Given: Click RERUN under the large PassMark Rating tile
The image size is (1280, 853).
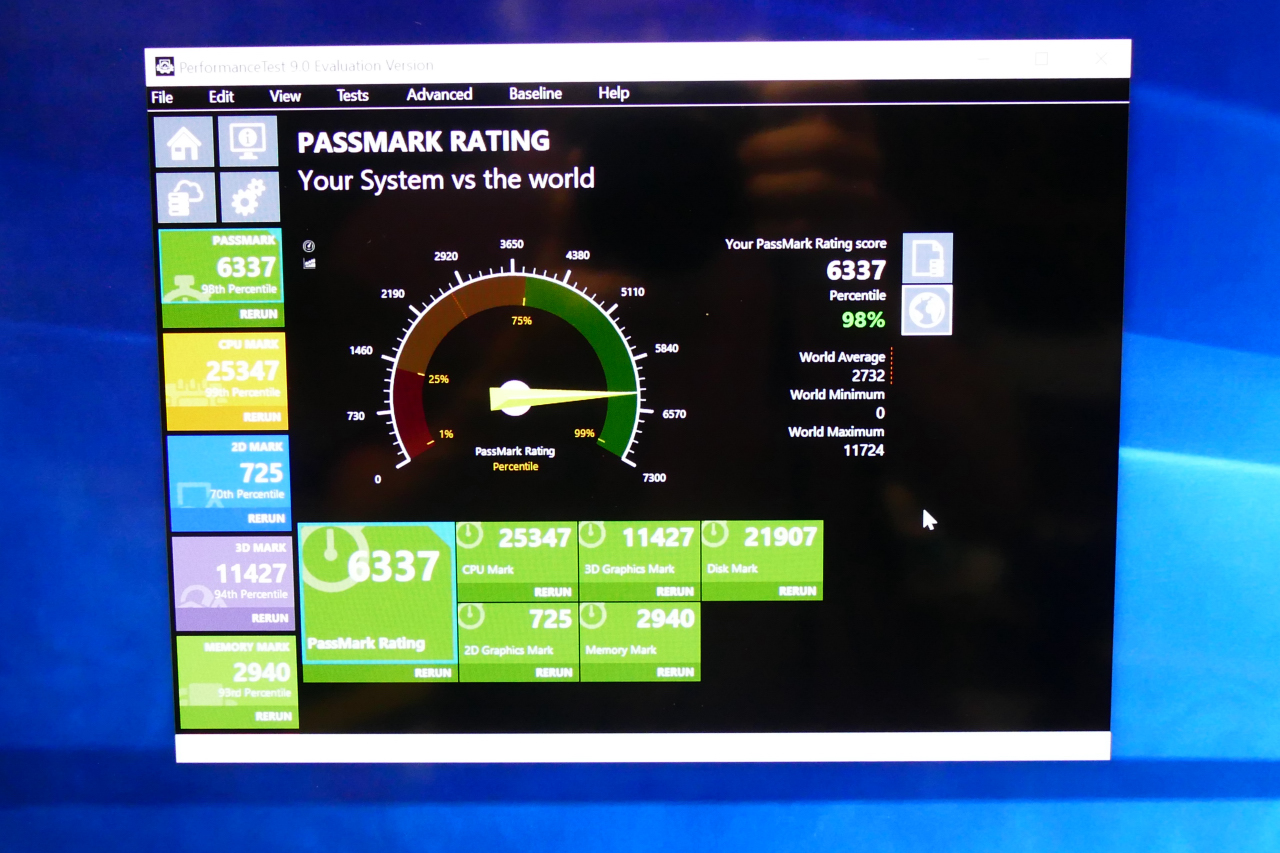Looking at the screenshot, I should tap(432, 673).
